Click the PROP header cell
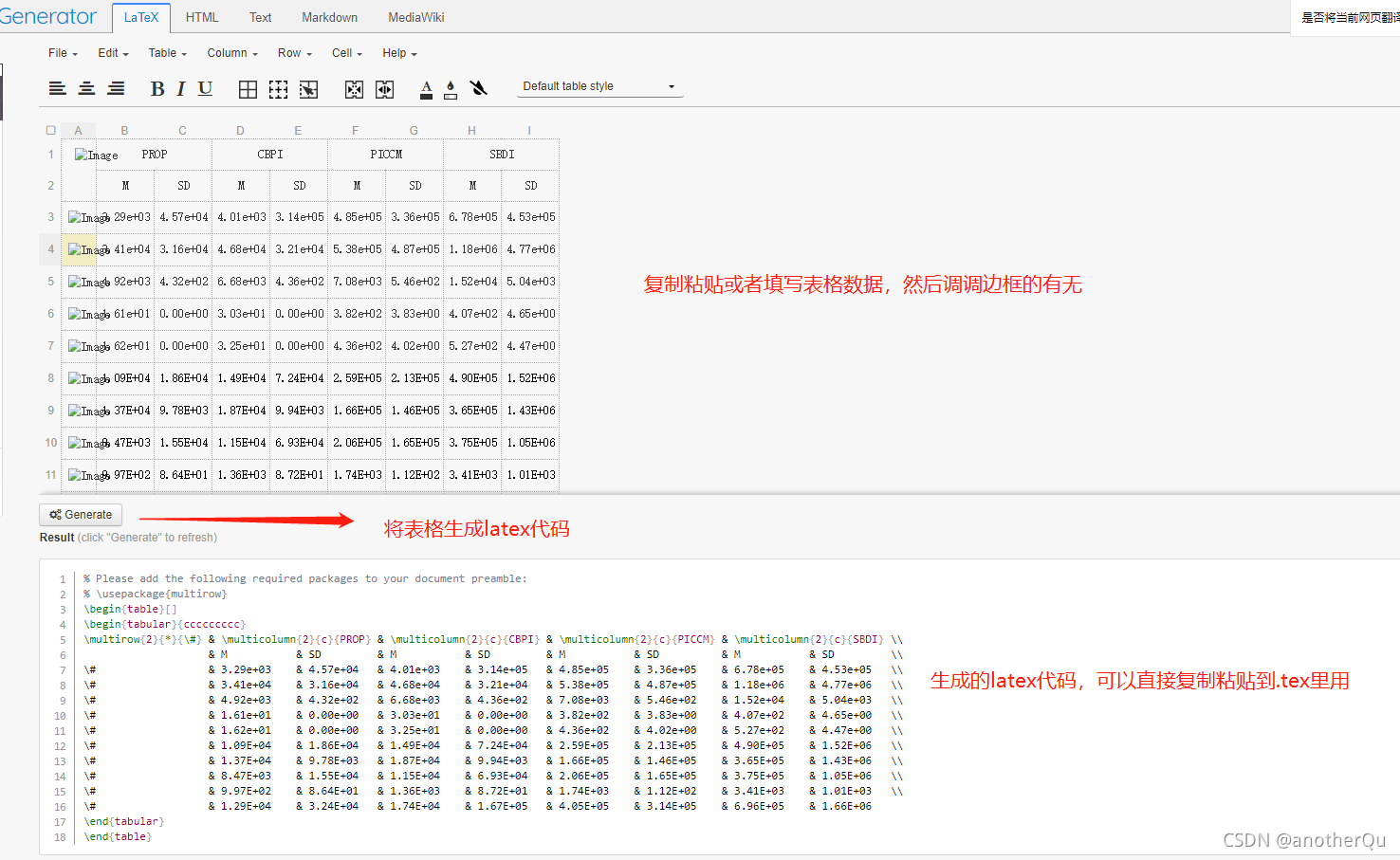1400x860 pixels. click(155, 155)
